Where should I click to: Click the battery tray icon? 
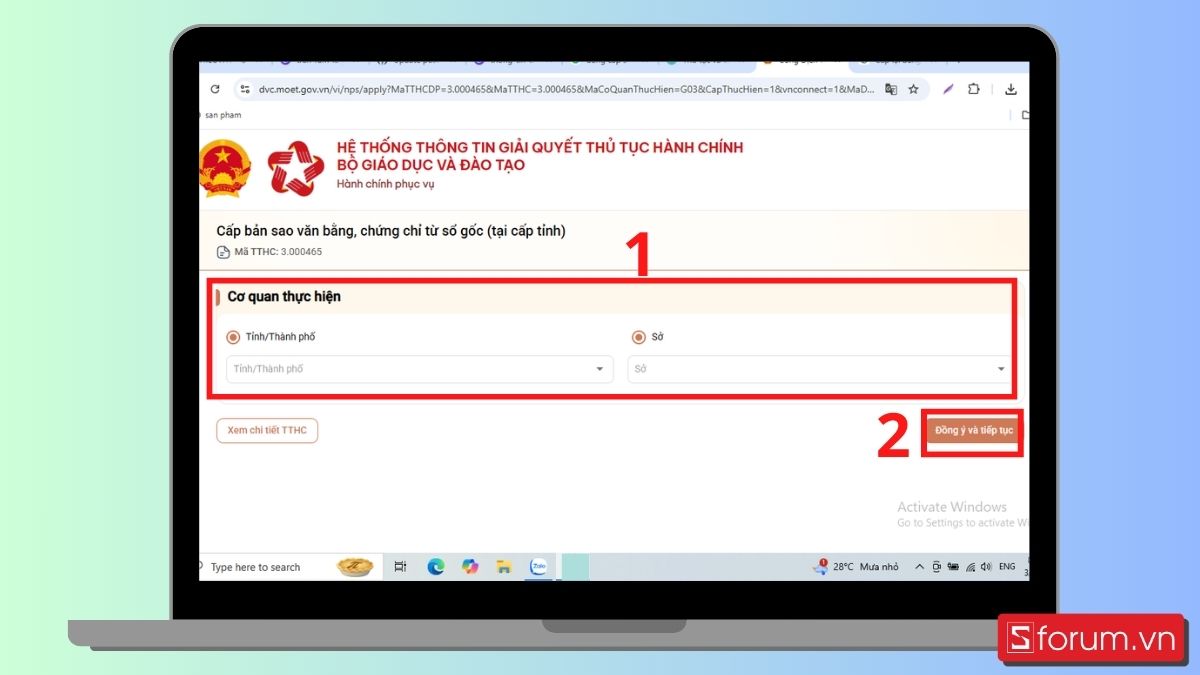pyautogui.click(x=954, y=567)
